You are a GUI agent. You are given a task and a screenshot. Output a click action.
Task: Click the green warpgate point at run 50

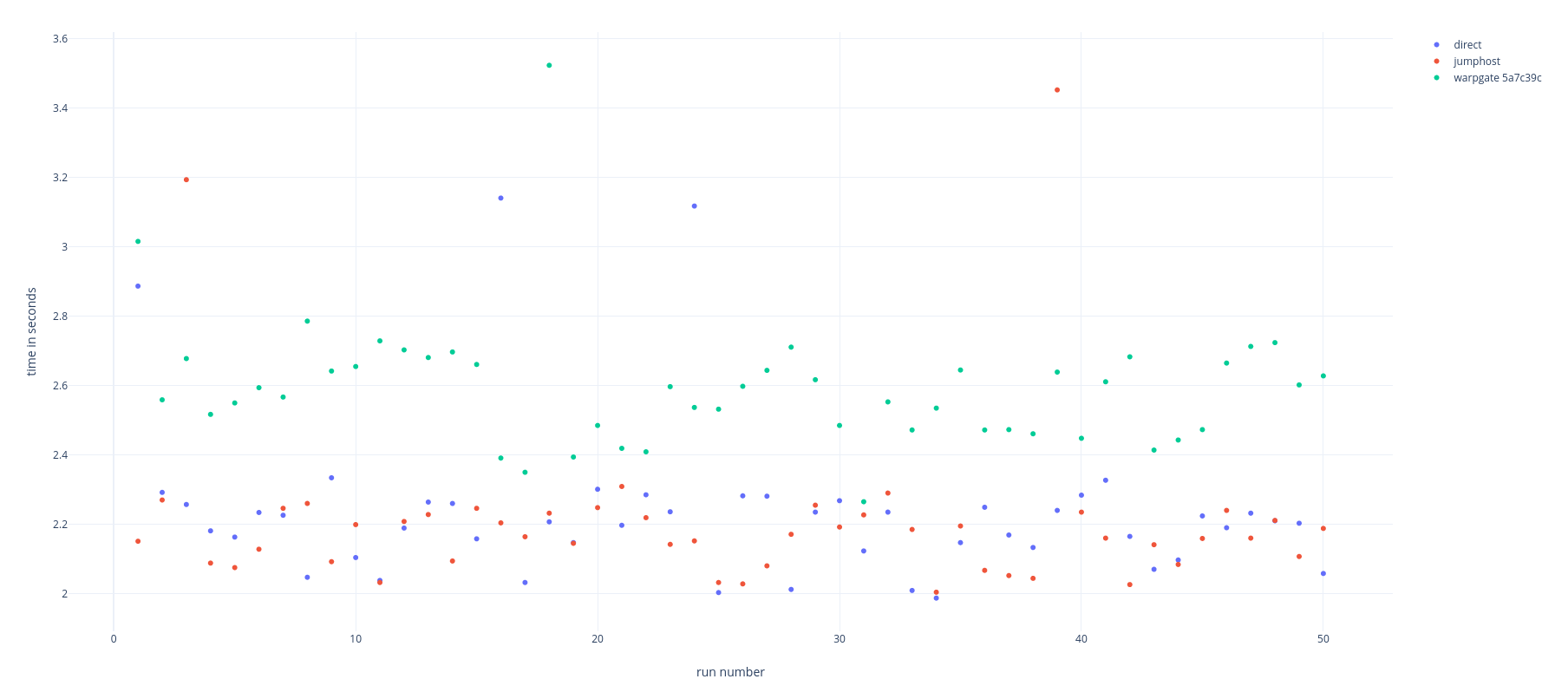coord(1323,375)
